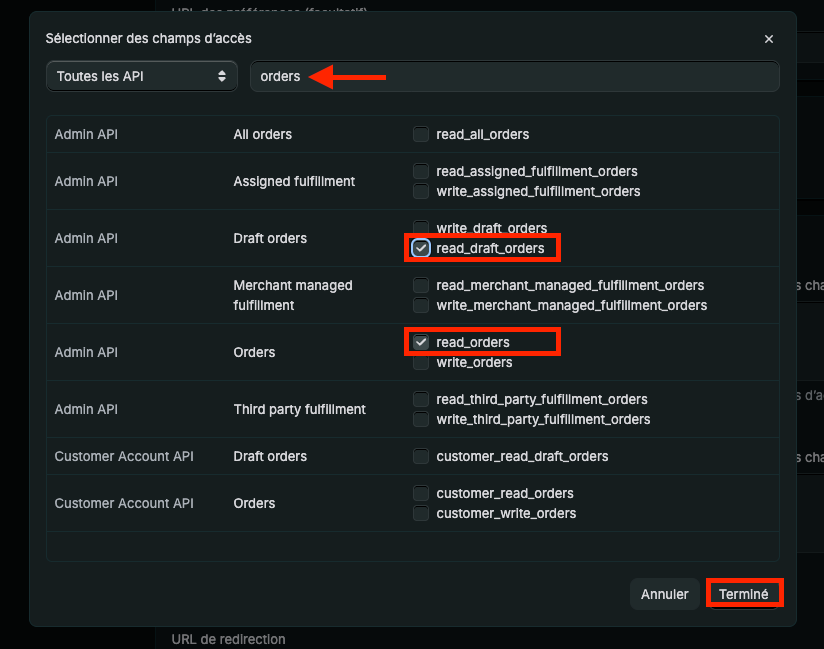Check the customer_write_orders checkbox
824x649 pixels.
coord(421,513)
